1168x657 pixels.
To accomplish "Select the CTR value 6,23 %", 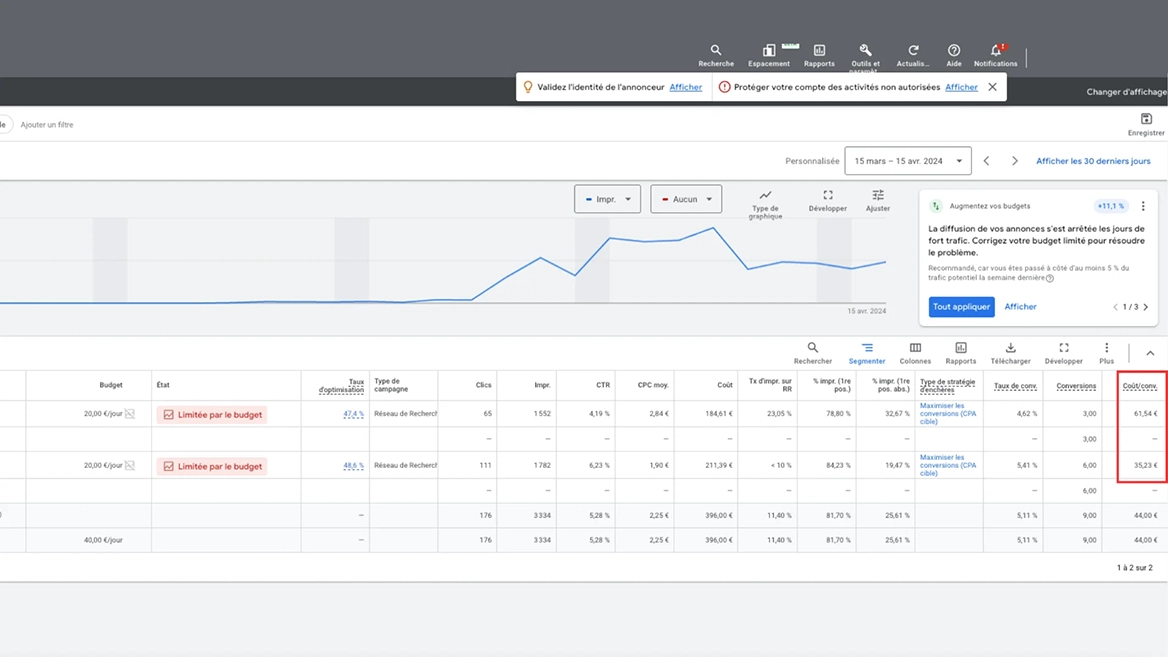I will [599, 466].
